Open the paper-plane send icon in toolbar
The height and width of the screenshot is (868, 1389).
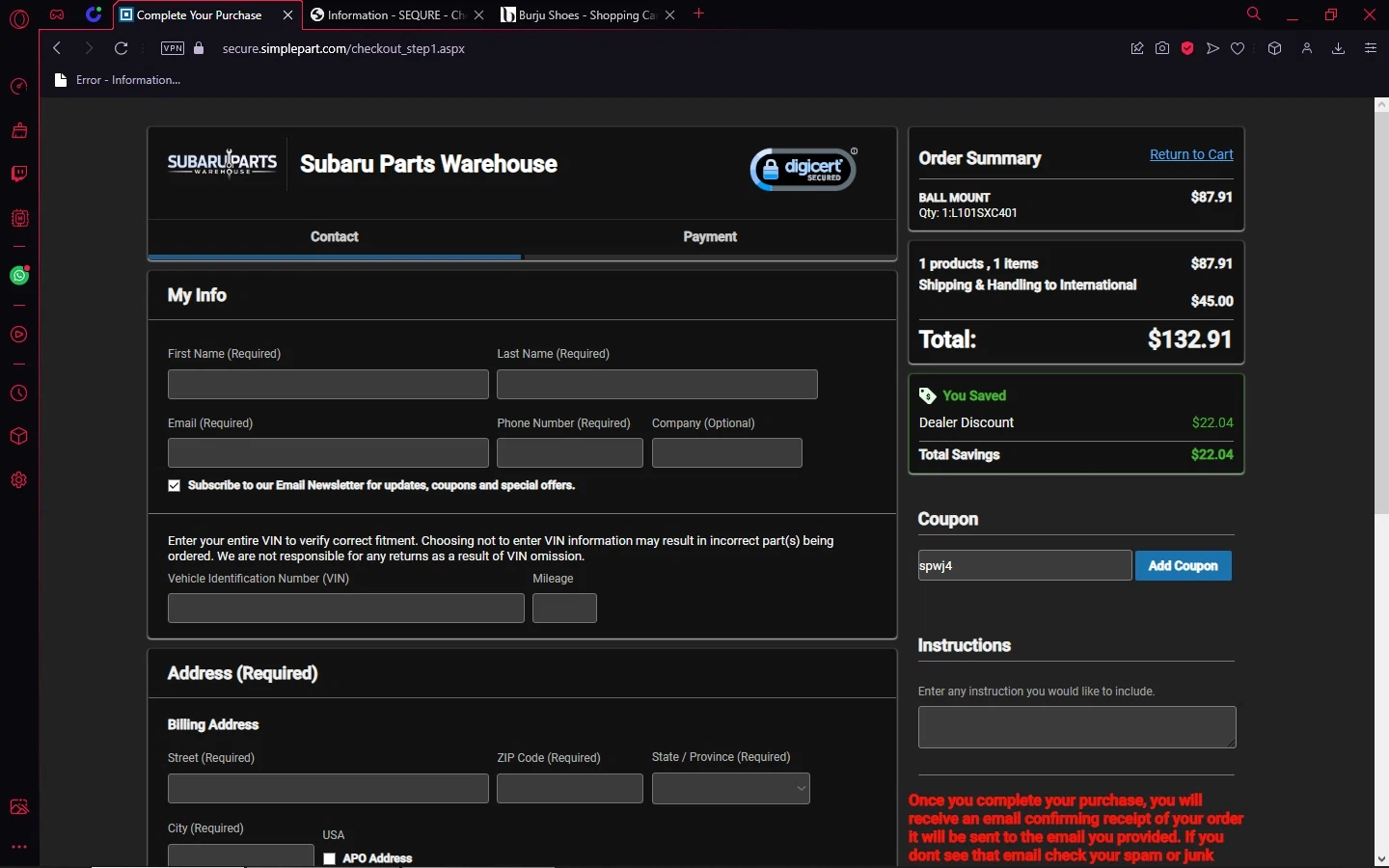1212,48
